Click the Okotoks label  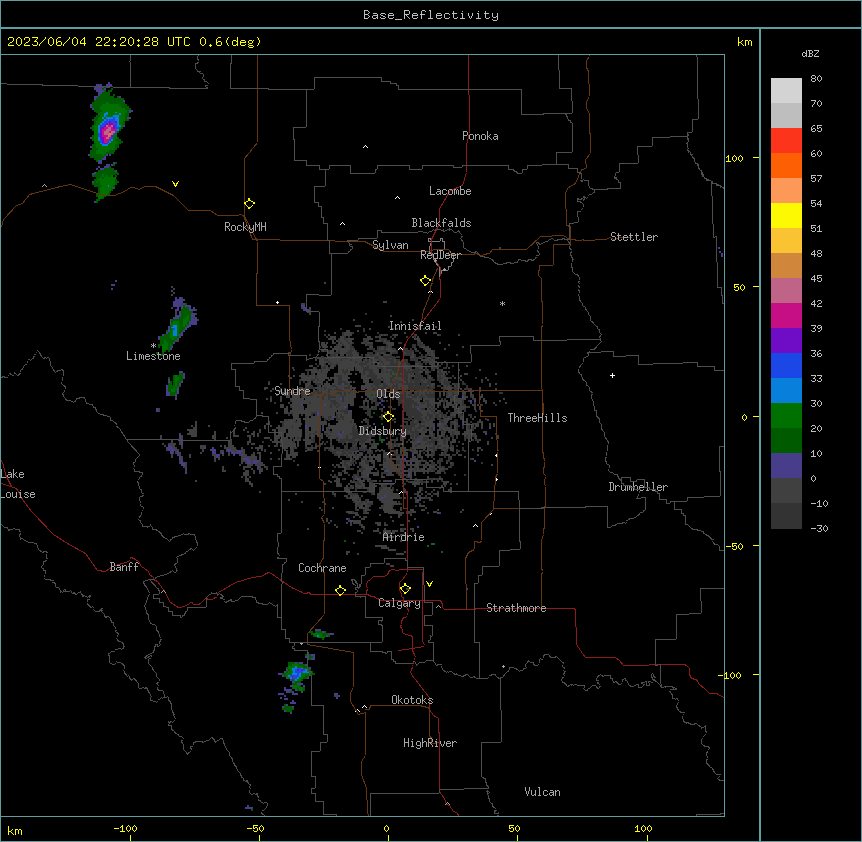click(412, 700)
